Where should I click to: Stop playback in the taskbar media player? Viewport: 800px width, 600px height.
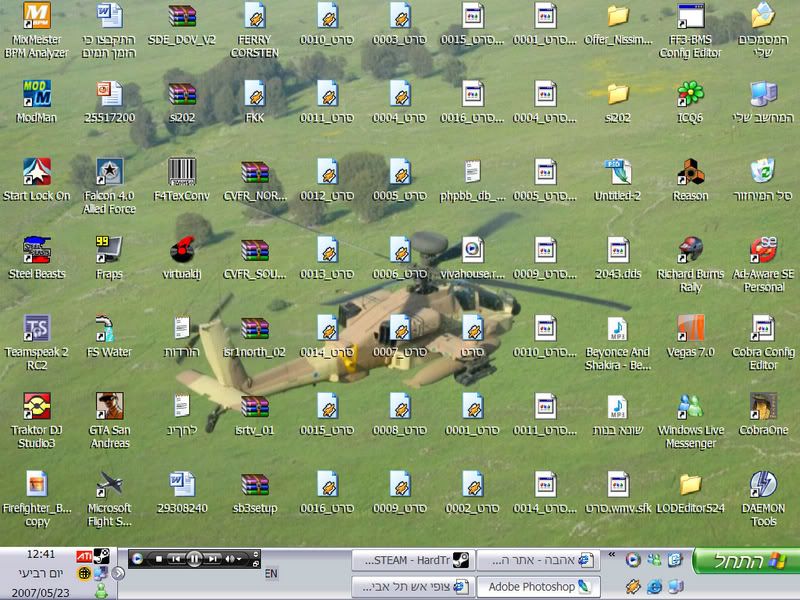point(157,558)
